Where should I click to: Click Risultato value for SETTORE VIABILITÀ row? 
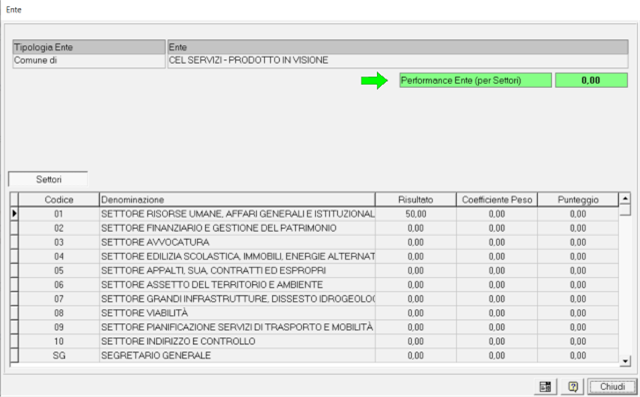[x=416, y=313]
